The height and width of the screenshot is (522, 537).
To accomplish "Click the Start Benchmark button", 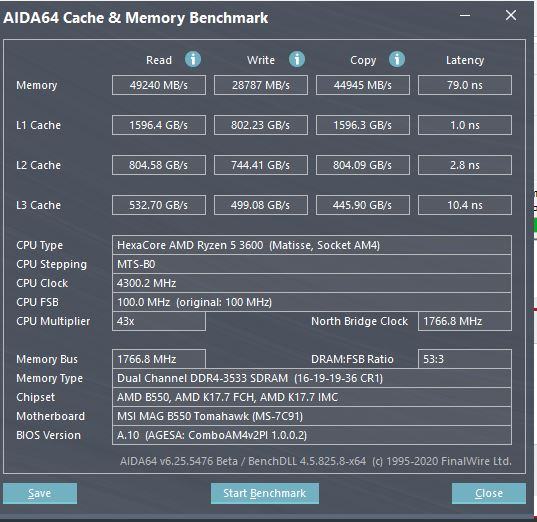I will point(265,493).
